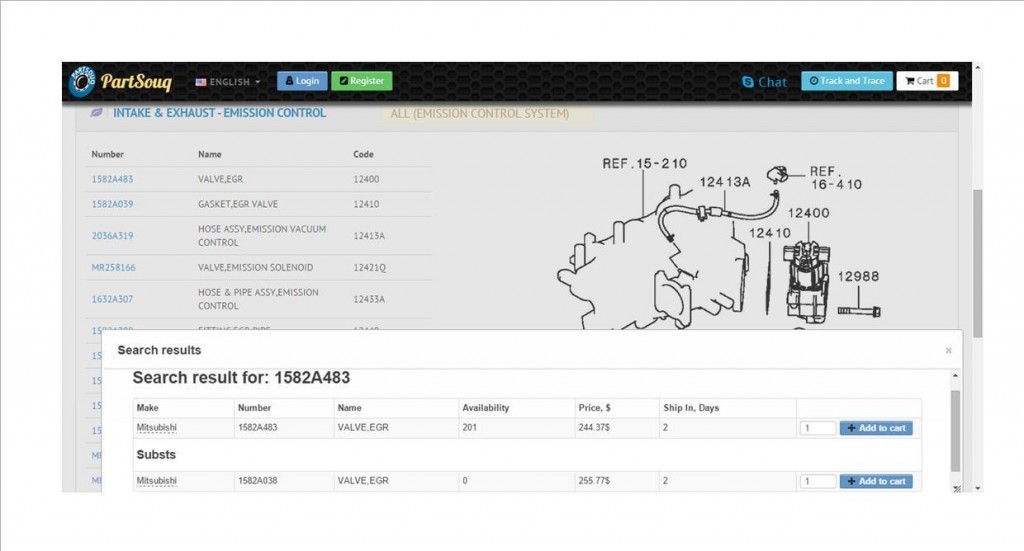The width and height of the screenshot is (1024, 551).
Task: Click code 12413A in parts table
Action: click(x=369, y=236)
